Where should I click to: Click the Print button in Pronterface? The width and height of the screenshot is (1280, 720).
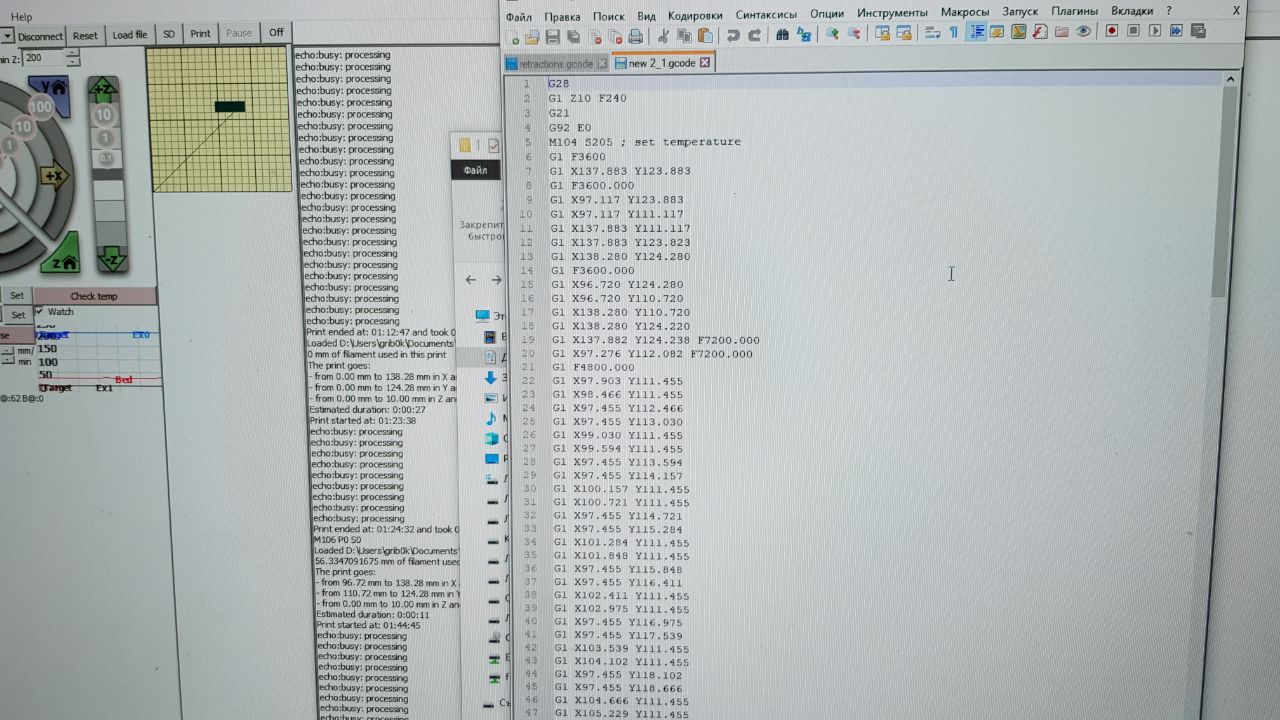[x=200, y=33]
